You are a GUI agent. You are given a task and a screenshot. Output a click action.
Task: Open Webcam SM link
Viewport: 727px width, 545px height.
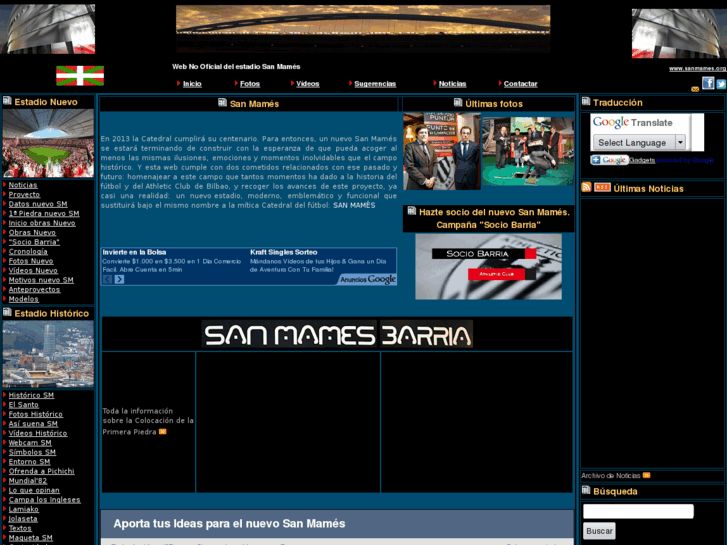(x=30, y=443)
